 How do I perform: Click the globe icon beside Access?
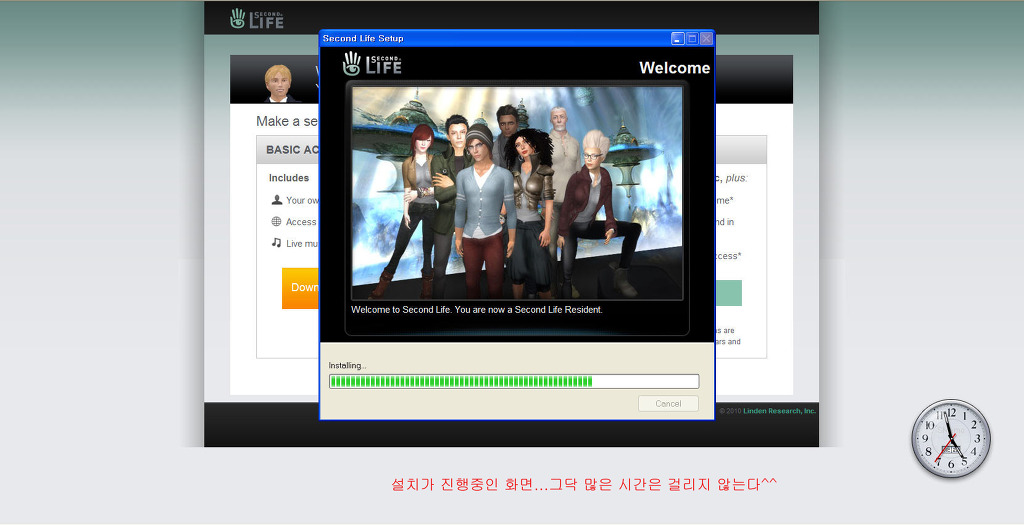click(277, 222)
